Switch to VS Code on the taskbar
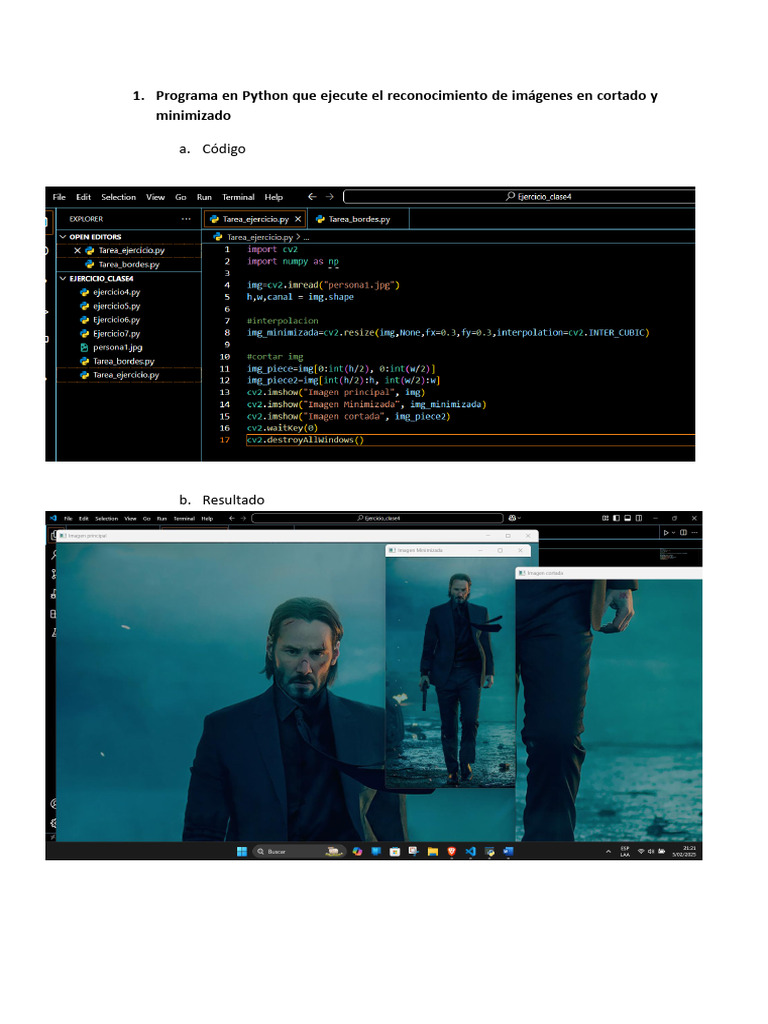 [470, 851]
